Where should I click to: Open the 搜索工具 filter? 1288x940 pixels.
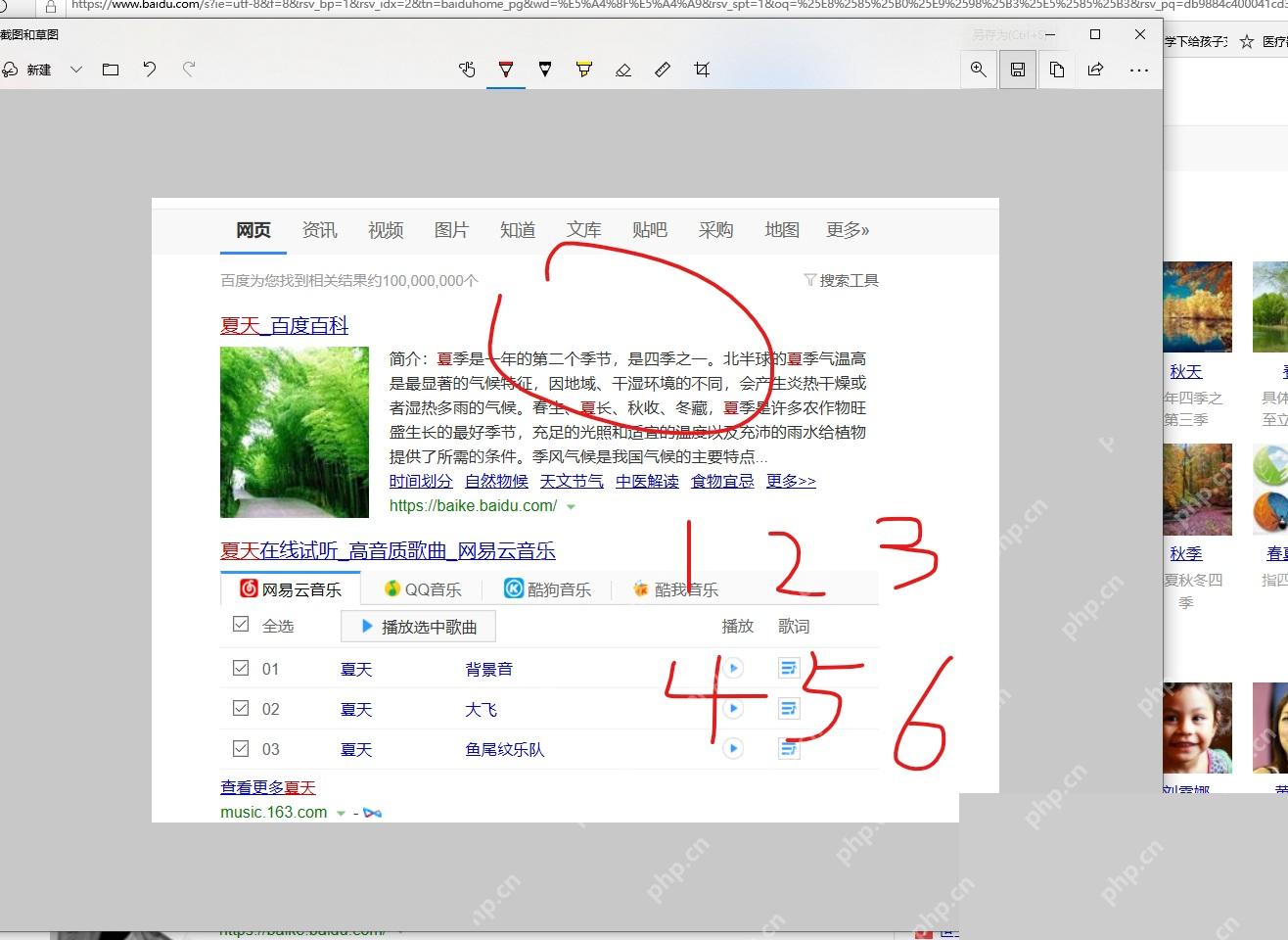click(842, 281)
